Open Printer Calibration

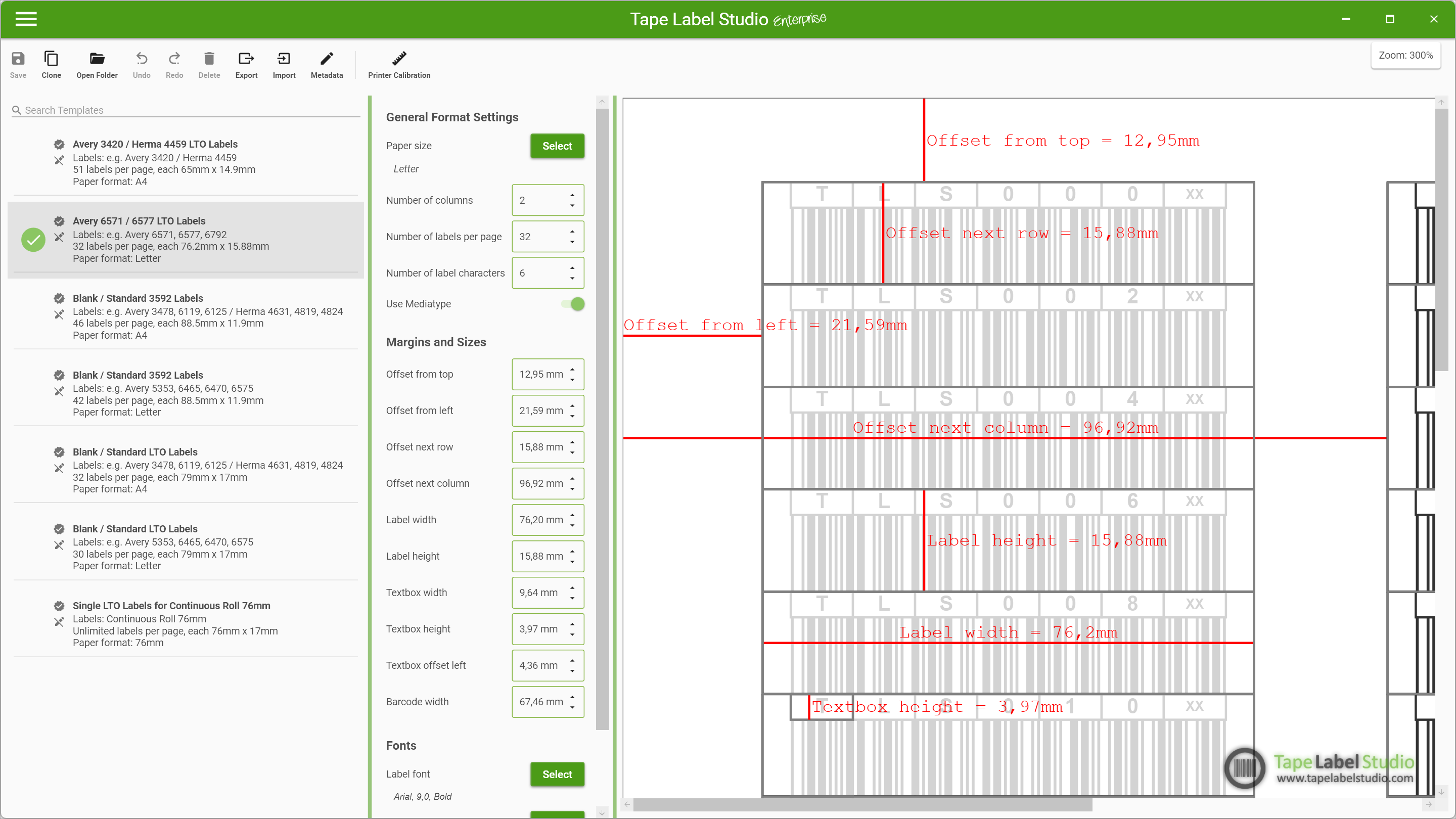click(399, 64)
